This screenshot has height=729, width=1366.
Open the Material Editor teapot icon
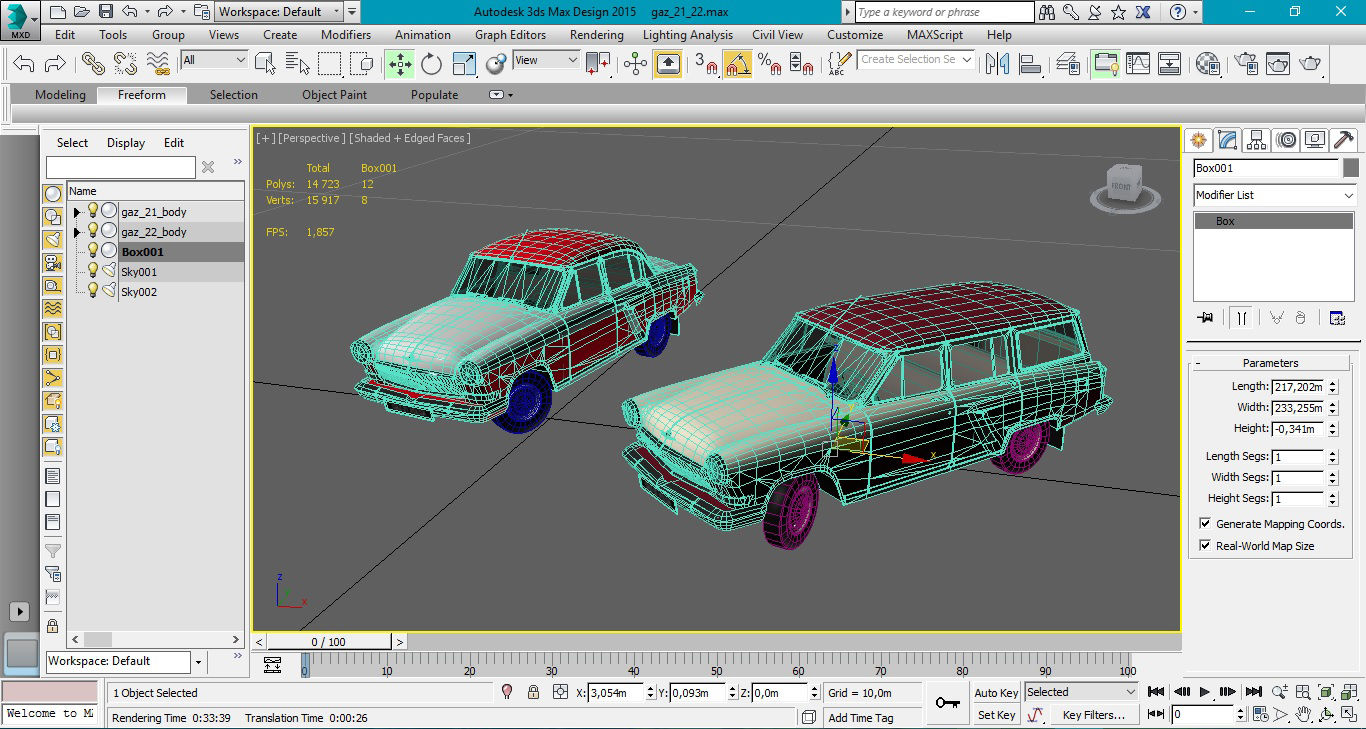click(1208, 64)
